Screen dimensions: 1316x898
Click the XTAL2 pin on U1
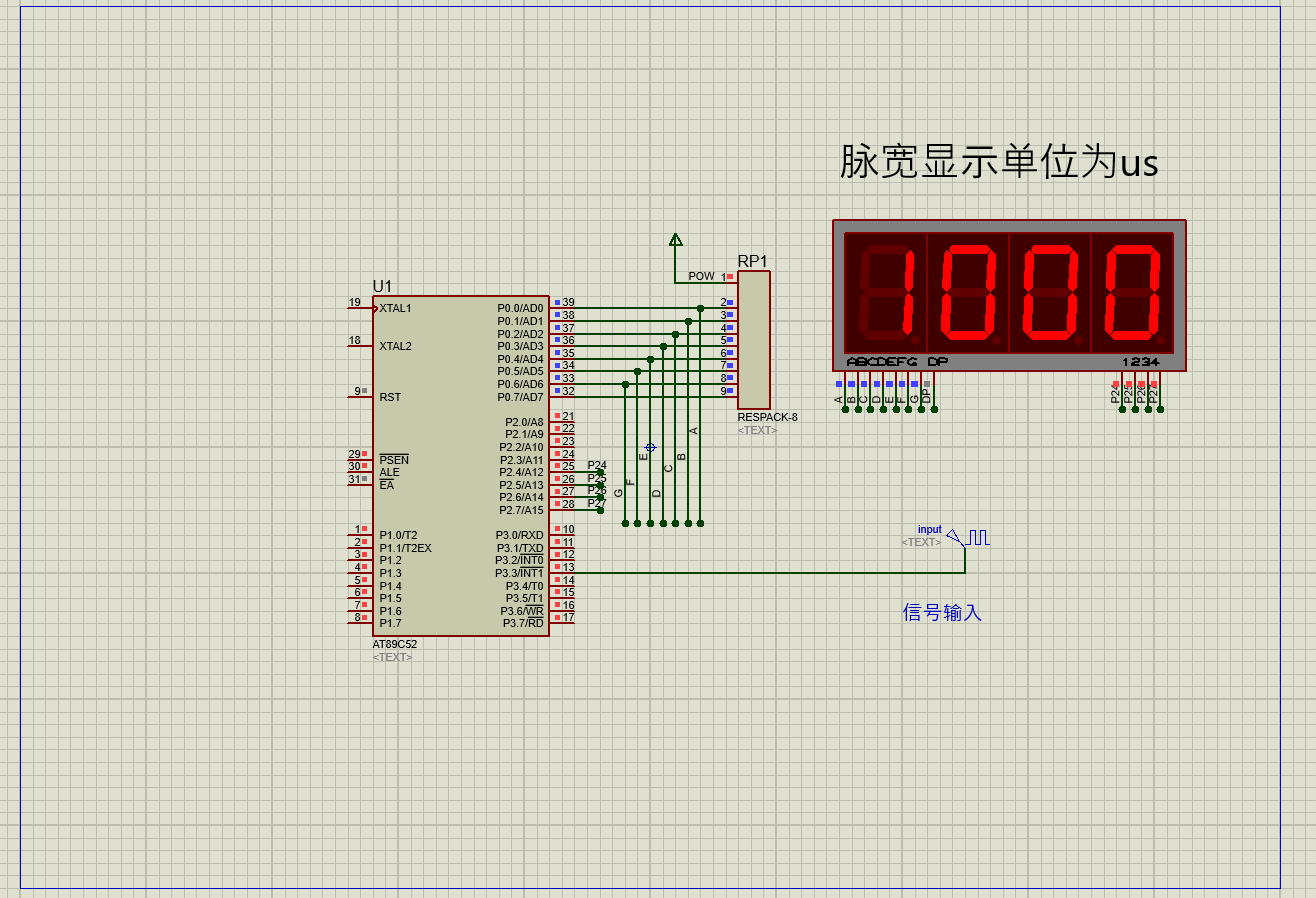tap(395, 346)
